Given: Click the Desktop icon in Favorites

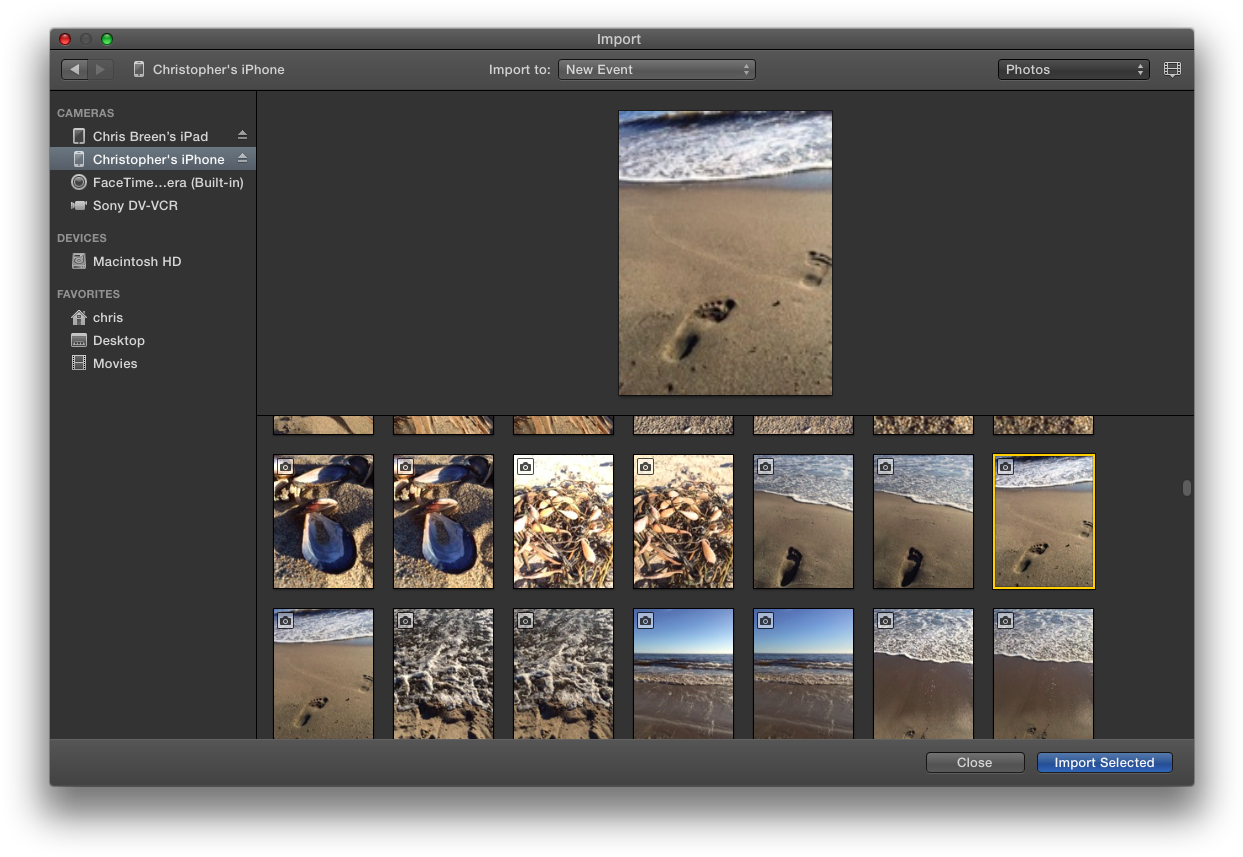Looking at the screenshot, I should pyautogui.click(x=79, y=340).
